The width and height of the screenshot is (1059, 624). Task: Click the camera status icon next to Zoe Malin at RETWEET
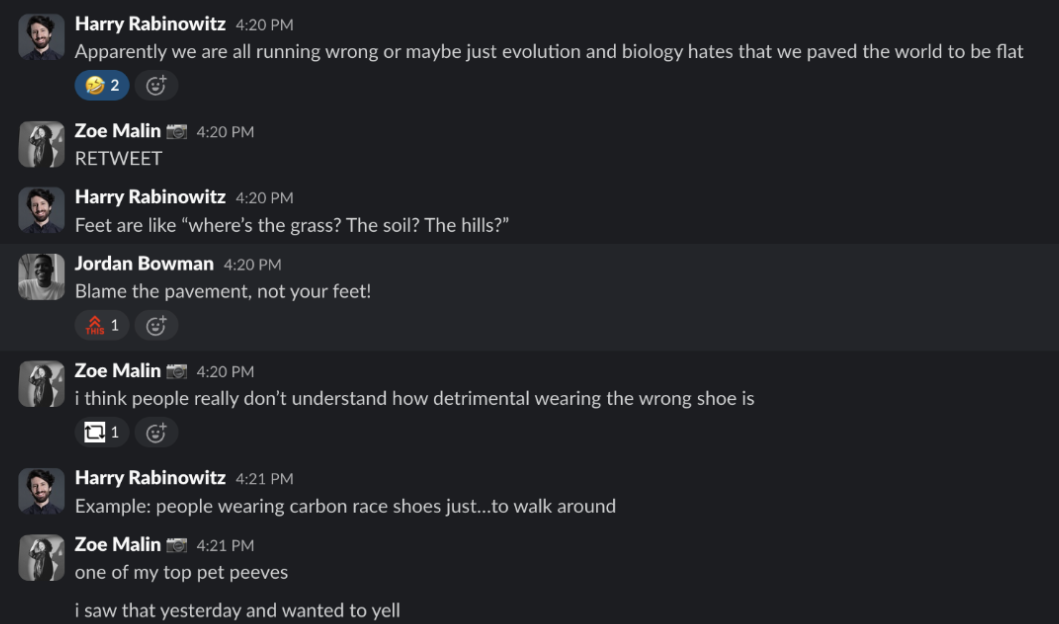click(177, 132)
